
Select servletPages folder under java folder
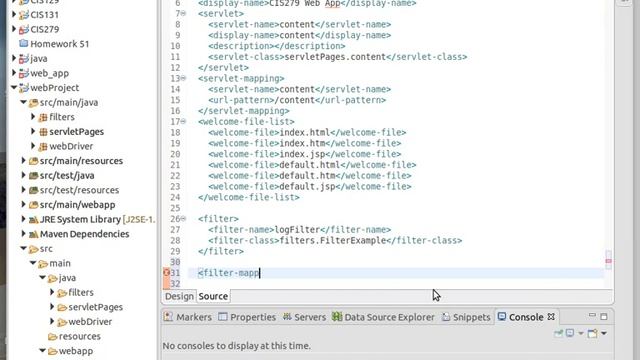coord(96,307)
